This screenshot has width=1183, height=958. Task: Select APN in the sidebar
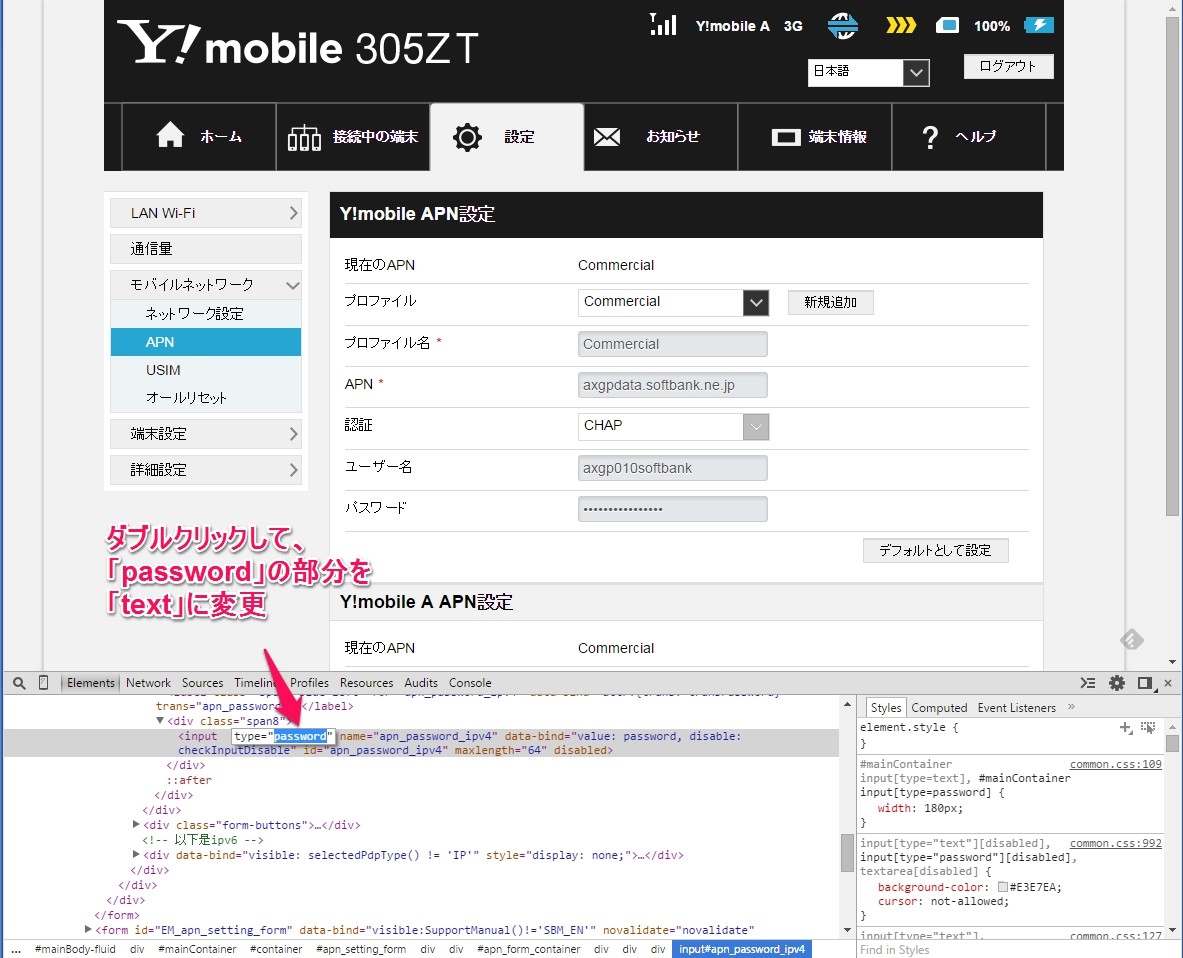click(x=205, y=342)
